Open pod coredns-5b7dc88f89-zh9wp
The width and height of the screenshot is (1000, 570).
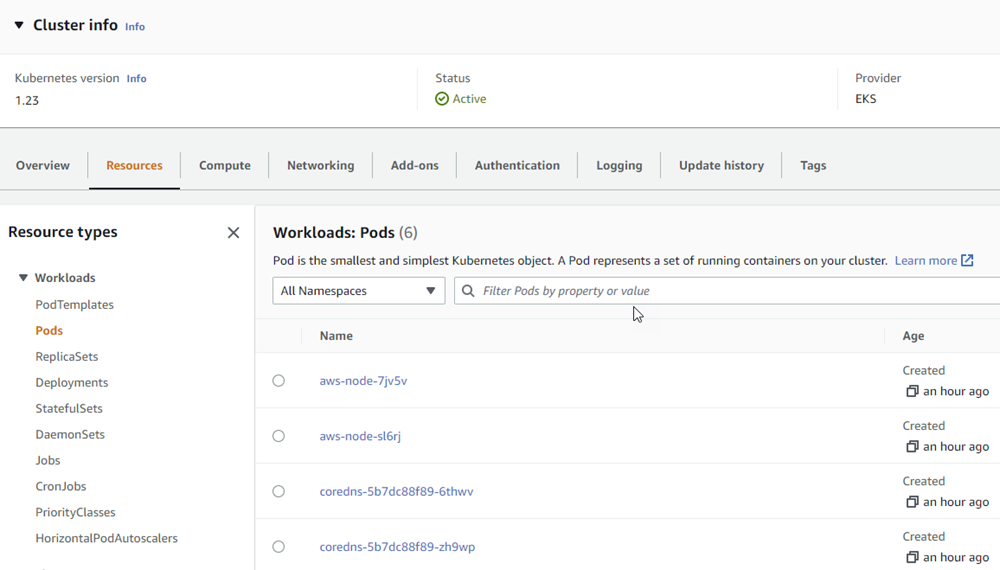point(397,547)
